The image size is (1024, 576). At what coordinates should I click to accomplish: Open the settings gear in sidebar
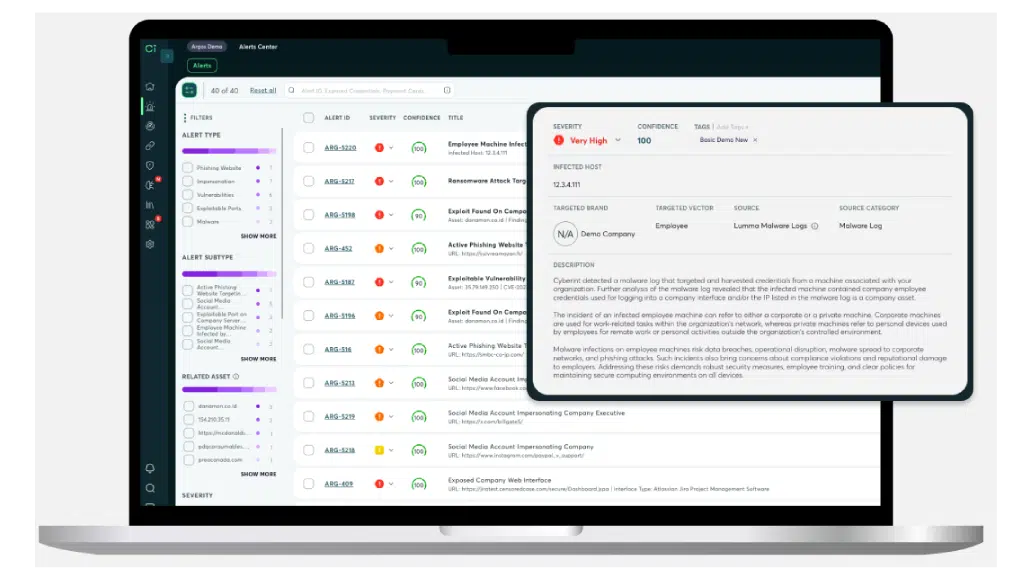point(150,244)
